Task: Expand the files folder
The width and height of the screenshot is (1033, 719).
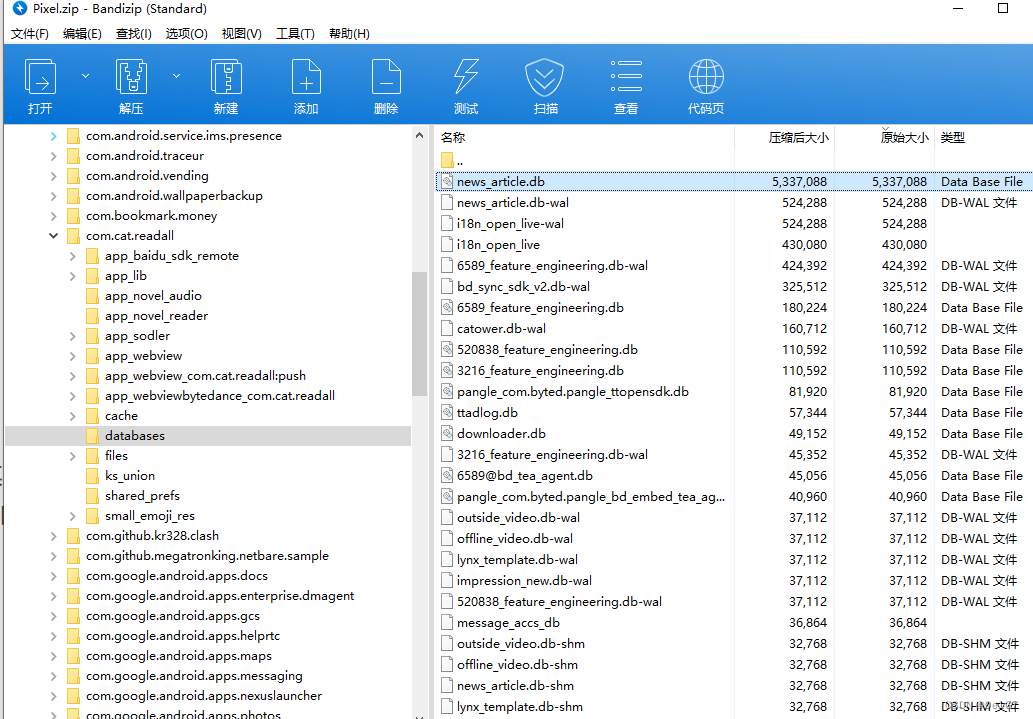Action: 72,456
